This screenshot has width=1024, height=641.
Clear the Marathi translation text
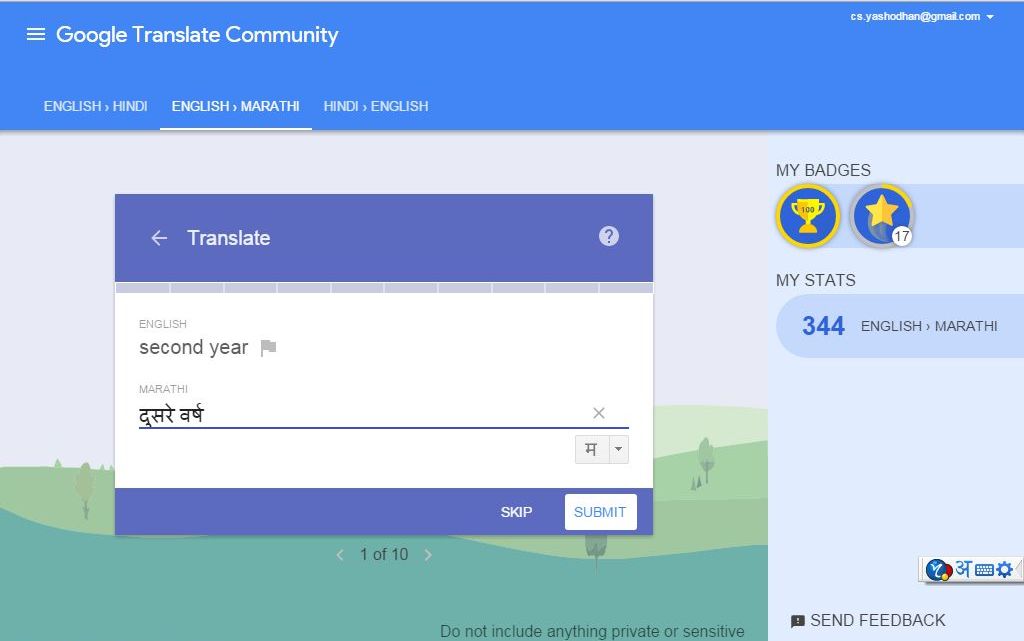[x=599, y=413]
